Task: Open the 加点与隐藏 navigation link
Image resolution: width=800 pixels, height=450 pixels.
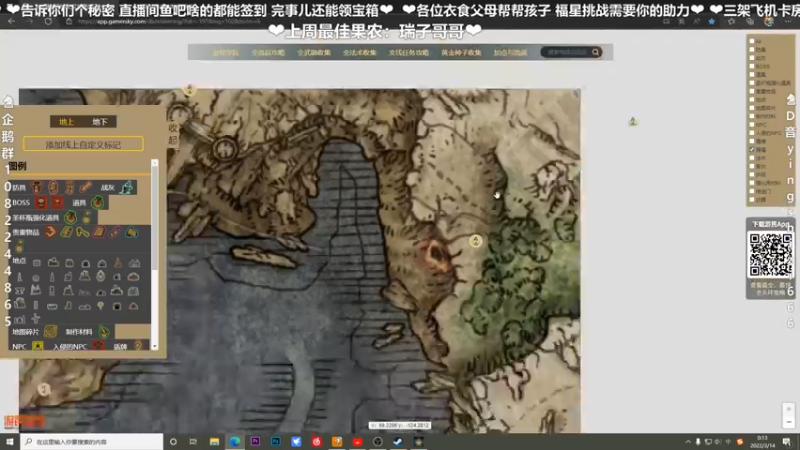Action: (510, 53)
